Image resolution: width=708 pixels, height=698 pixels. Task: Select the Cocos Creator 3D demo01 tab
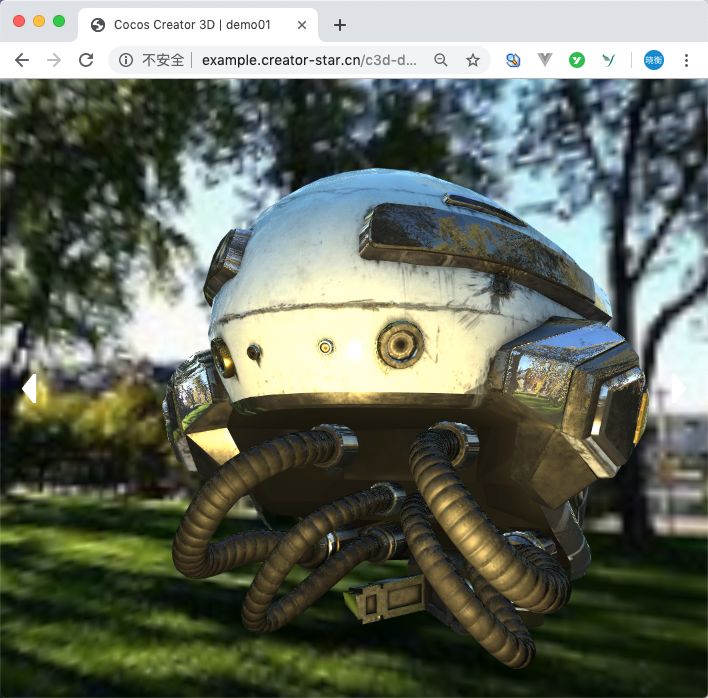pyautogui.click(x=190, y=25)
